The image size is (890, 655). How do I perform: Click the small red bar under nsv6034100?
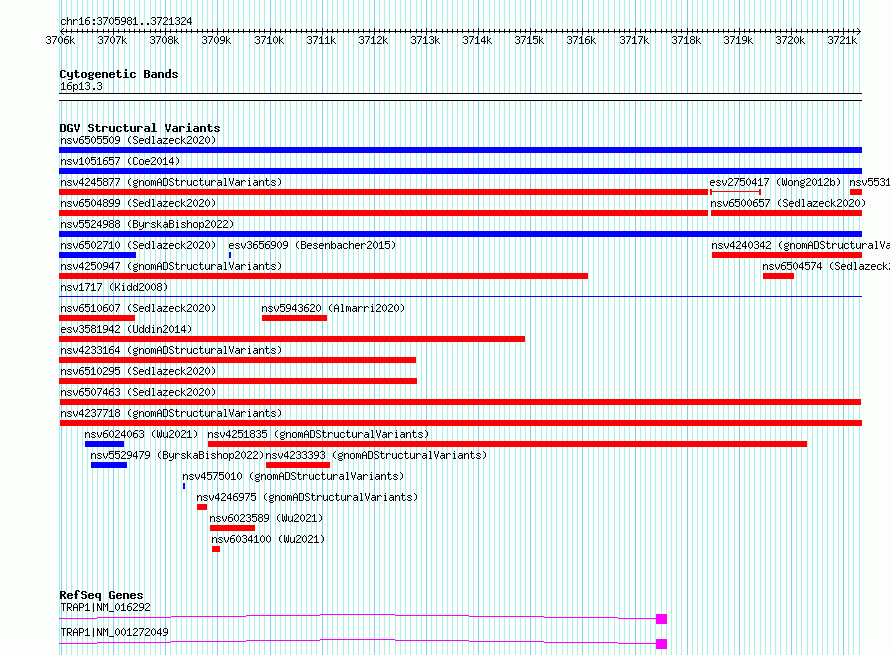click(x=216, y=549)
